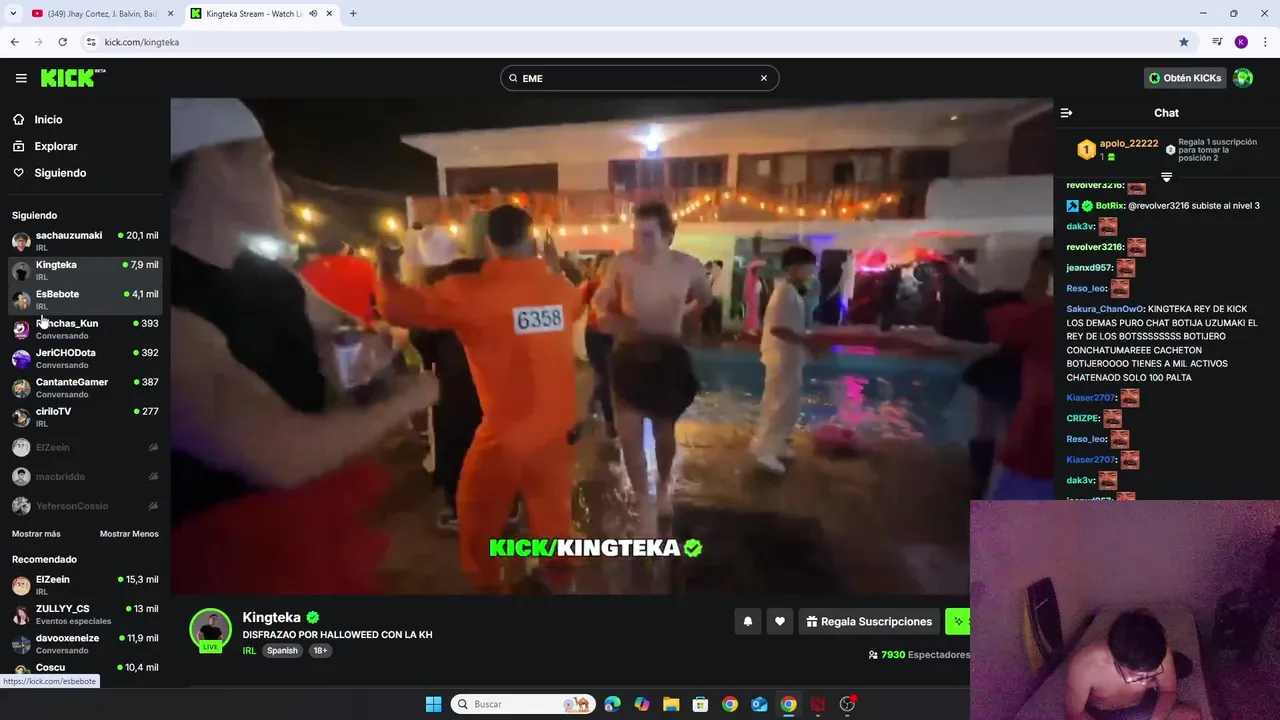Click the stream video player
This screenshot has width=1280, height=720.
(611, 345)
